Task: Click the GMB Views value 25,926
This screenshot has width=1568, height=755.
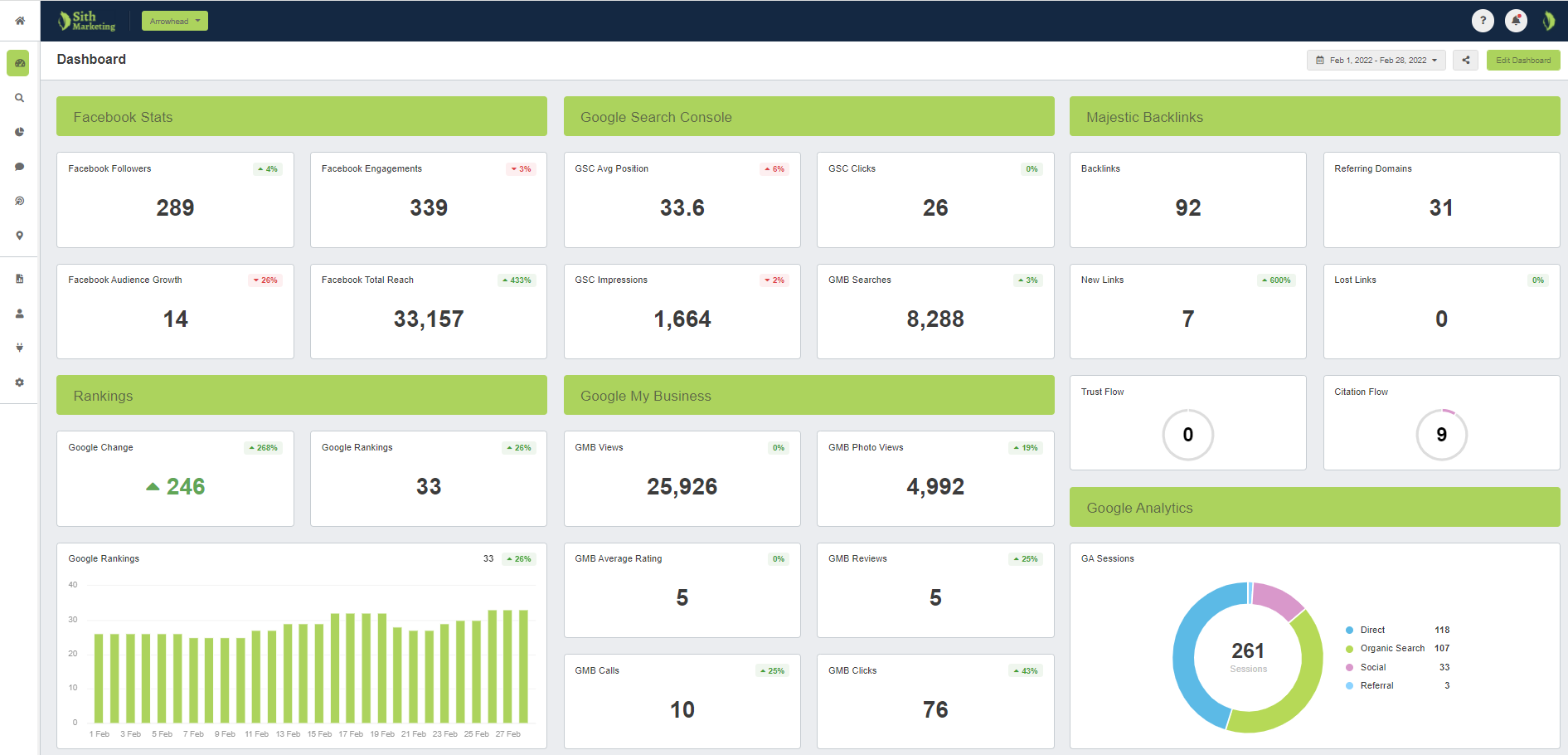Action: coord(682,486)
